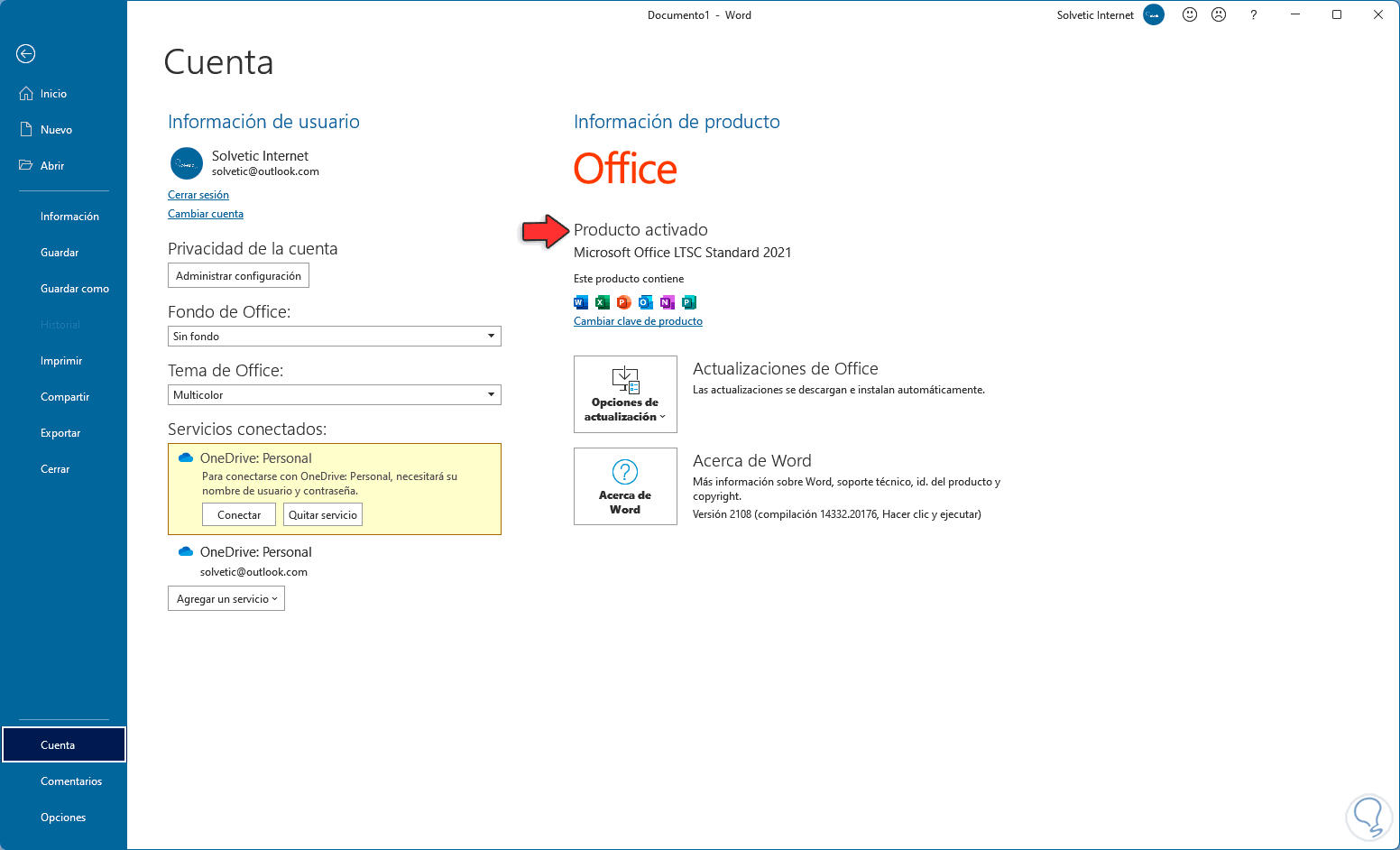Image resolution: width=1400 pixels, height=850 pixels.
Task: Click Conectar for OneDrive Personal
Action: coord(239,515)
